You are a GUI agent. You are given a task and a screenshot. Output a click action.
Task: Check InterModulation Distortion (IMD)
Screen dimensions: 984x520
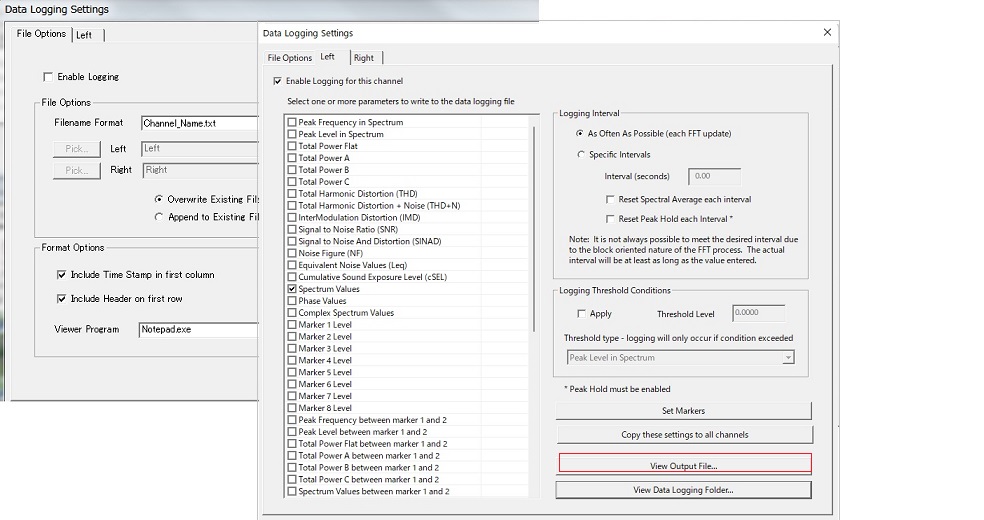tap(292, 218)
